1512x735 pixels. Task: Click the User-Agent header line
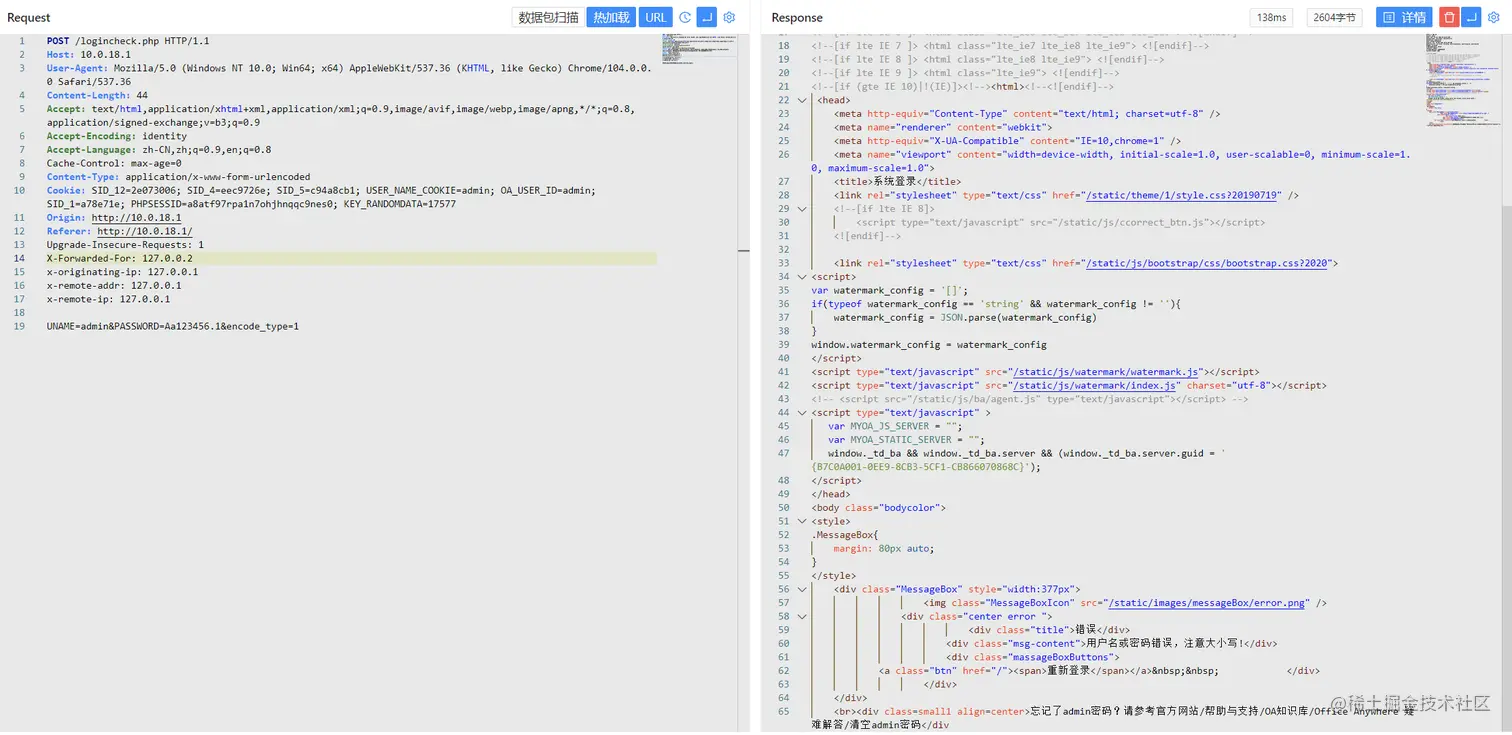tap(349, 75)
